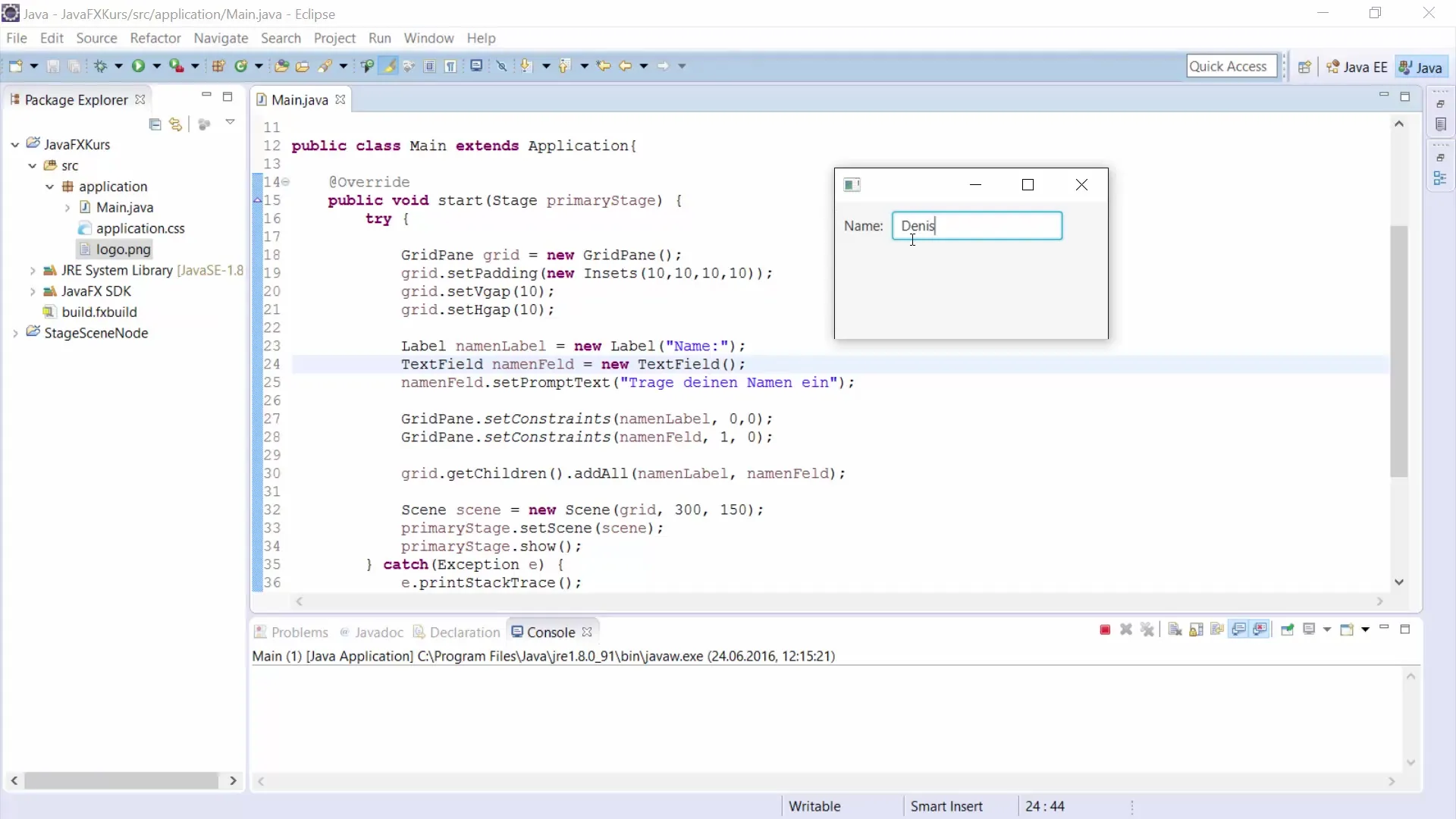The height and width of the screenshot is (819, 1456).
Task: Switch to the Java EE perspective
Action: tap(1357, 67)
